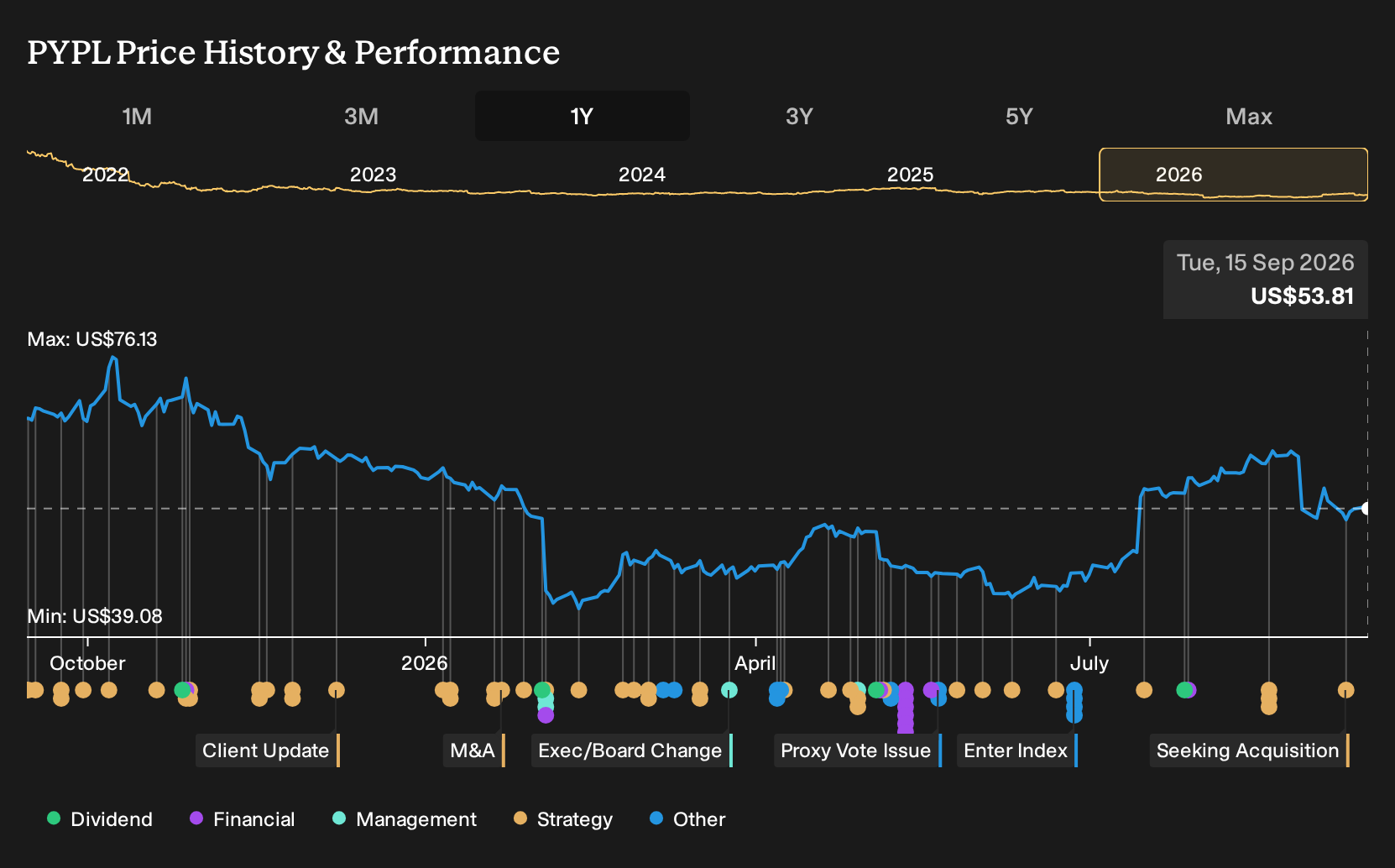This screenshot has width=1395, height=868.
Task: Switch to the 5Y range
Action: [x=1019, y=116]
